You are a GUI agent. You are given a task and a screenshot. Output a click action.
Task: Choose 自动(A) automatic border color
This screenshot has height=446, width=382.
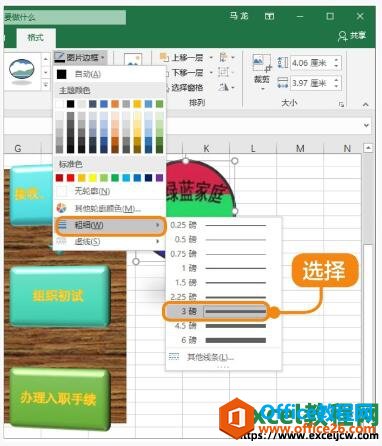tap(109, 74)
